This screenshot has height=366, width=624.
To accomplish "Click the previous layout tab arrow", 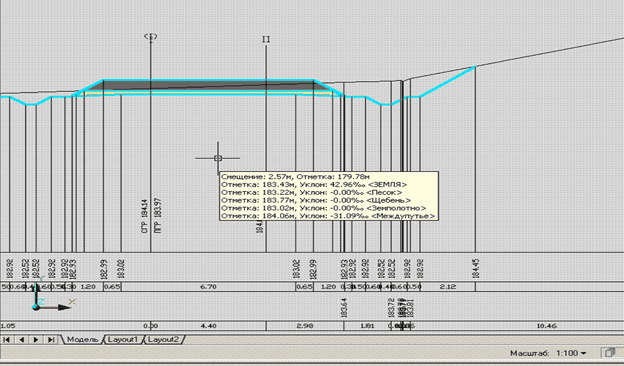I will 22,340.
